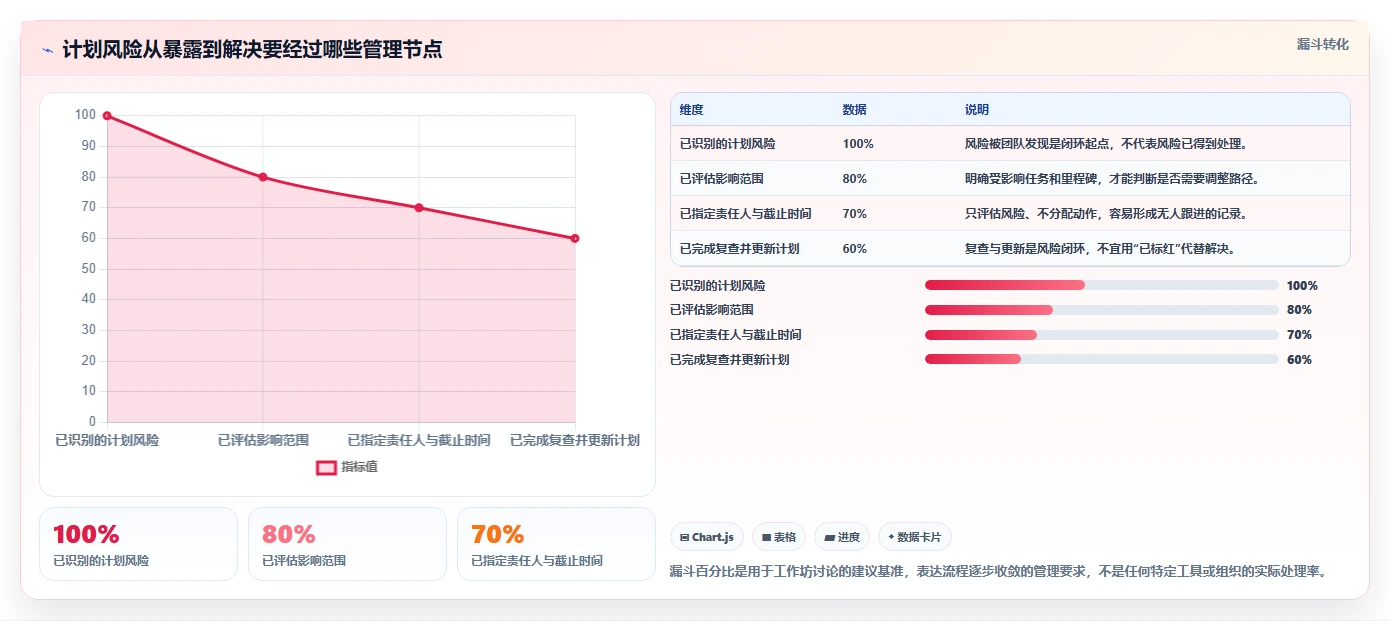Select the 数据卡片 tag chip
The height and width of the screenshot is (621, 1390).
pyautogui.click(x=915, y=537)
